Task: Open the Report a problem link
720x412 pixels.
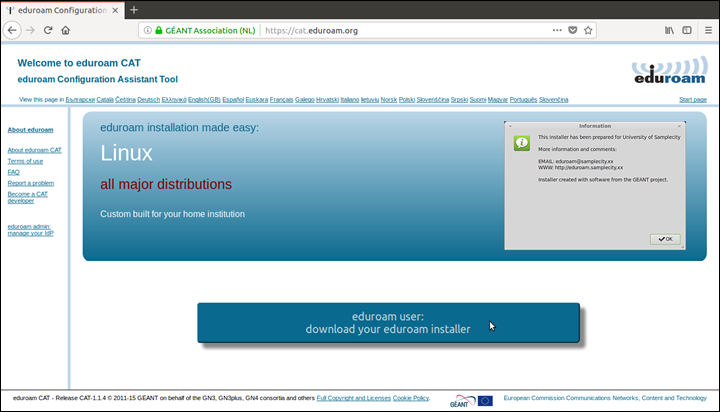Action: coord(31,183)
